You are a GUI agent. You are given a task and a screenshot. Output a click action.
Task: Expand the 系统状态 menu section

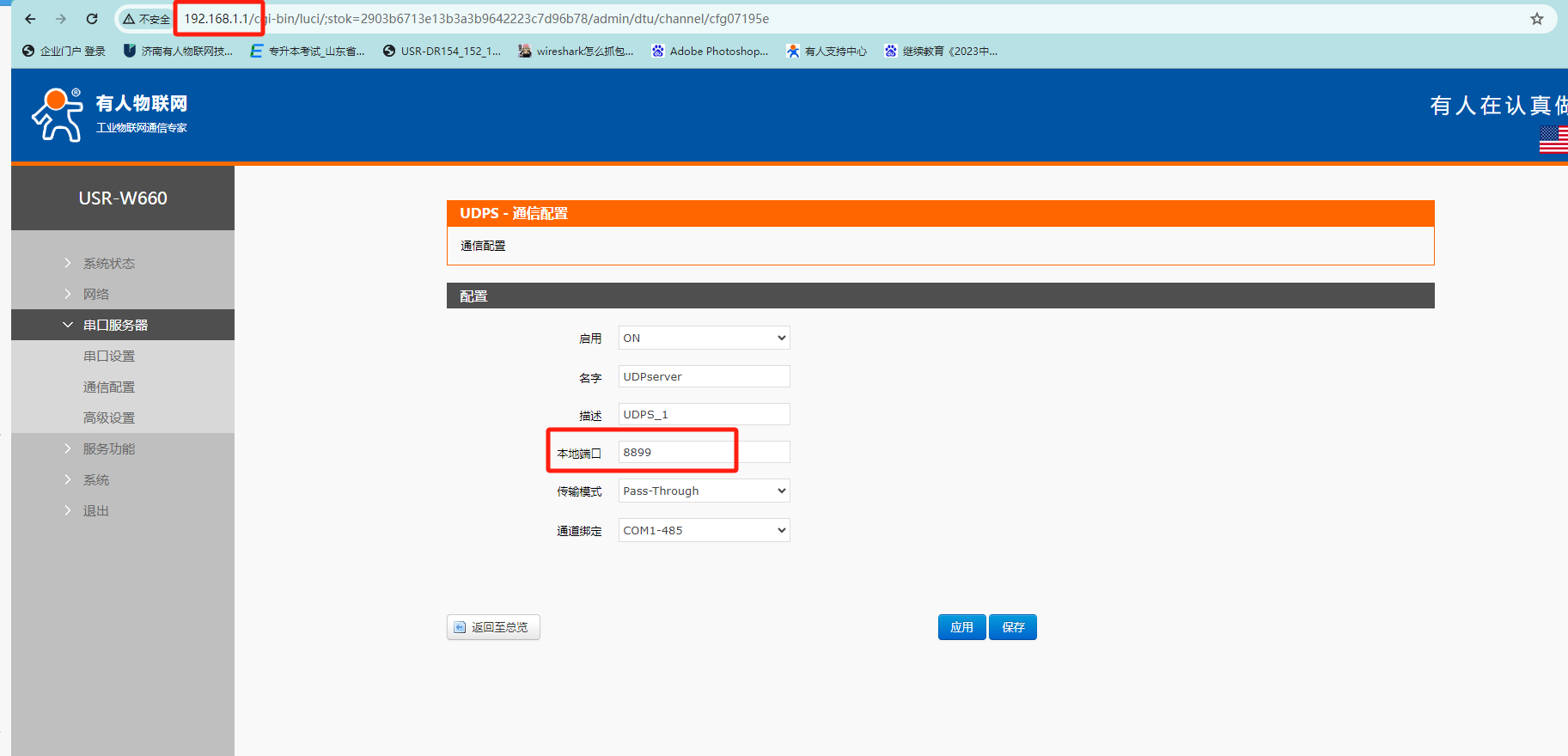point(109,263)
